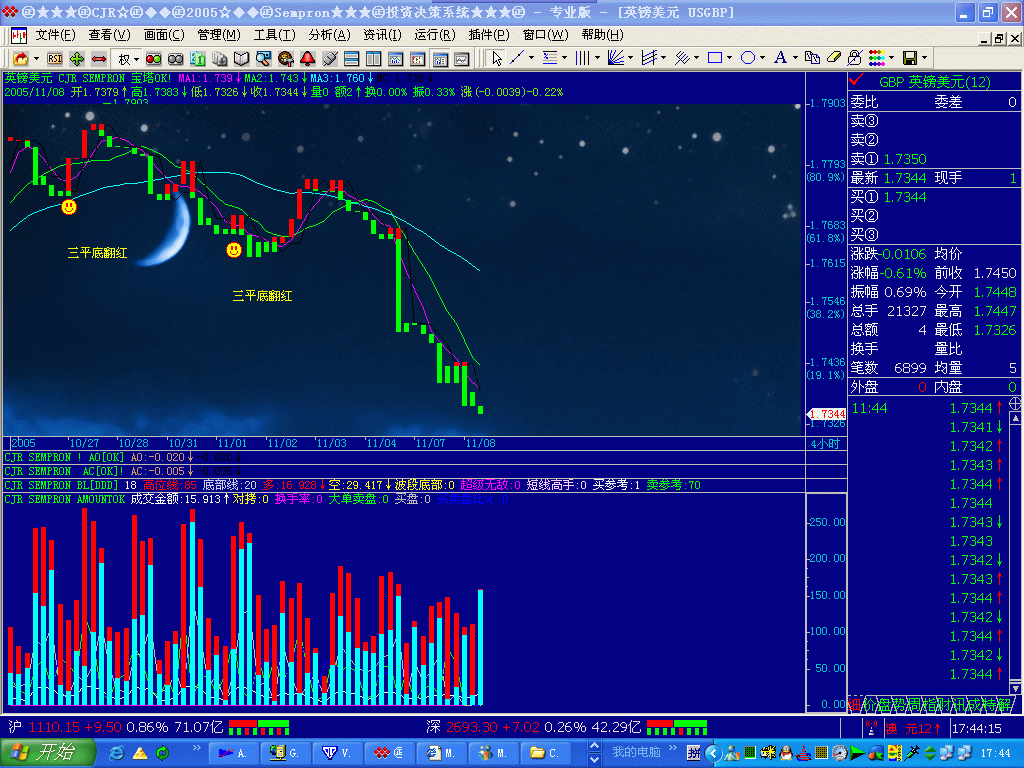This screenshot has width=1024, height=768.
Task: Click tick list scrollbar down arrow
Action: (1015, 688)
